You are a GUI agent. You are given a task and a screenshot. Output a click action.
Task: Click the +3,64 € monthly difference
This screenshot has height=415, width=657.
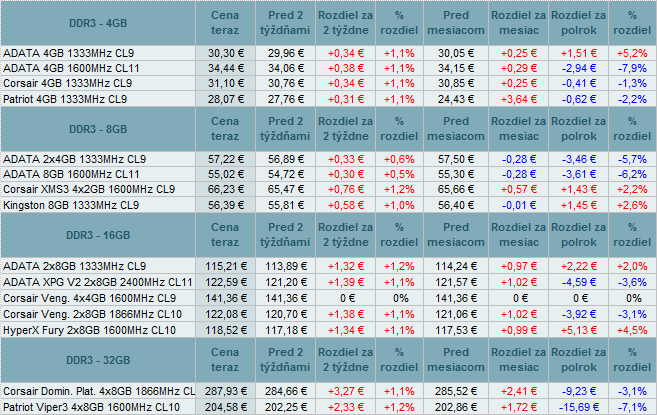[519, 99]
